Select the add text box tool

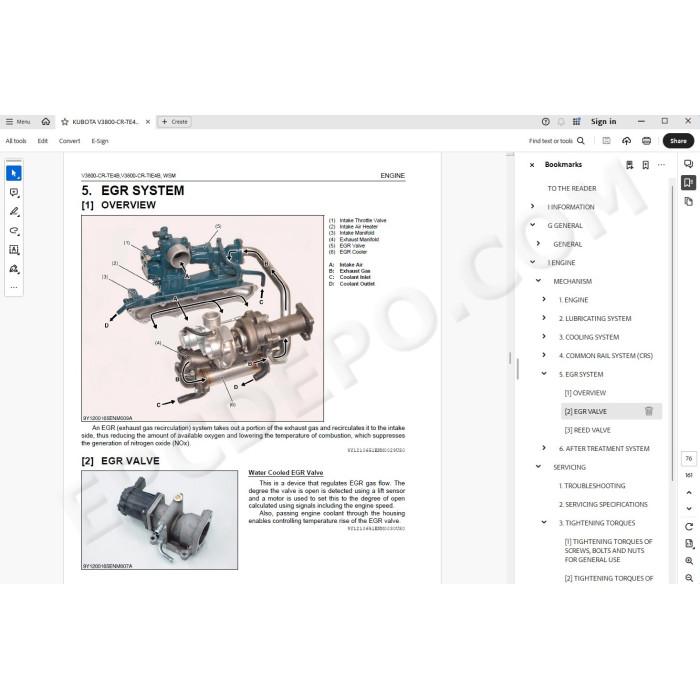tap(14, 250)
